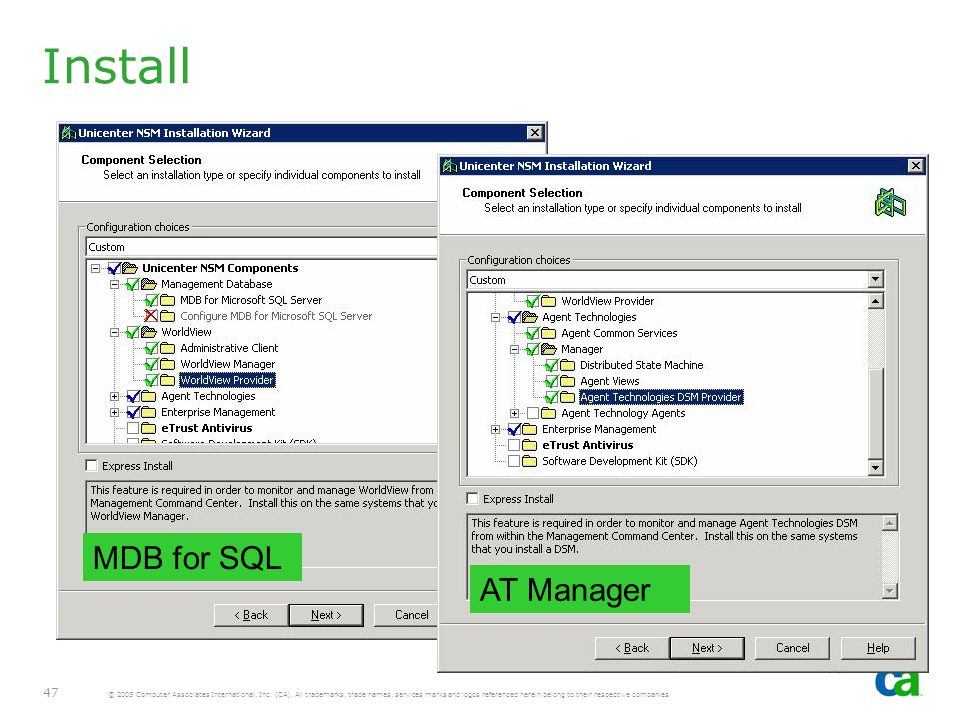Expand the Agent Technology Agents node
This screenshot has height=720, width=960.
pos(514,413)
